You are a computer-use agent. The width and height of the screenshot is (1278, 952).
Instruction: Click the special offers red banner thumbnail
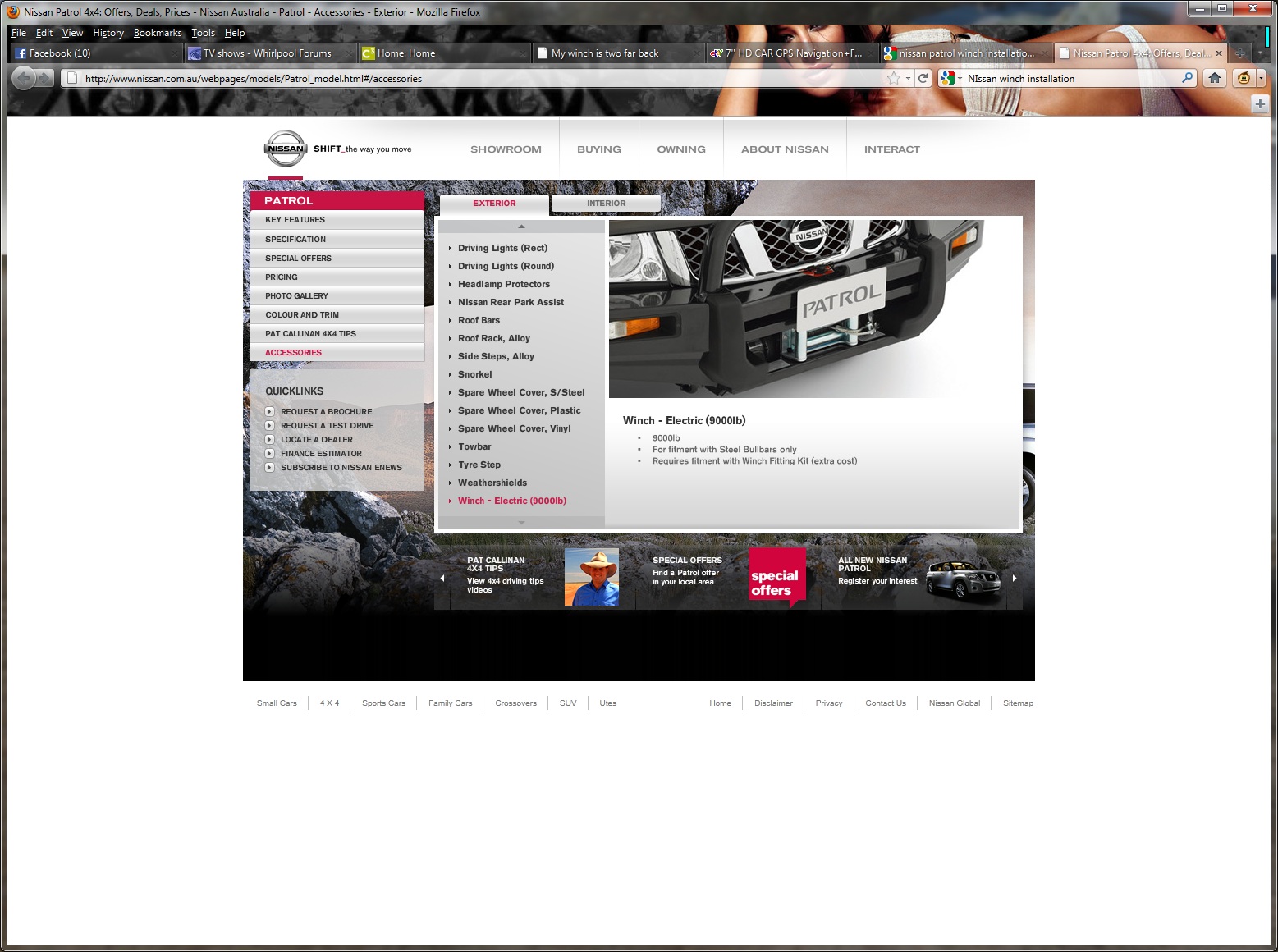pyautogui.click(x=776, y=578)
